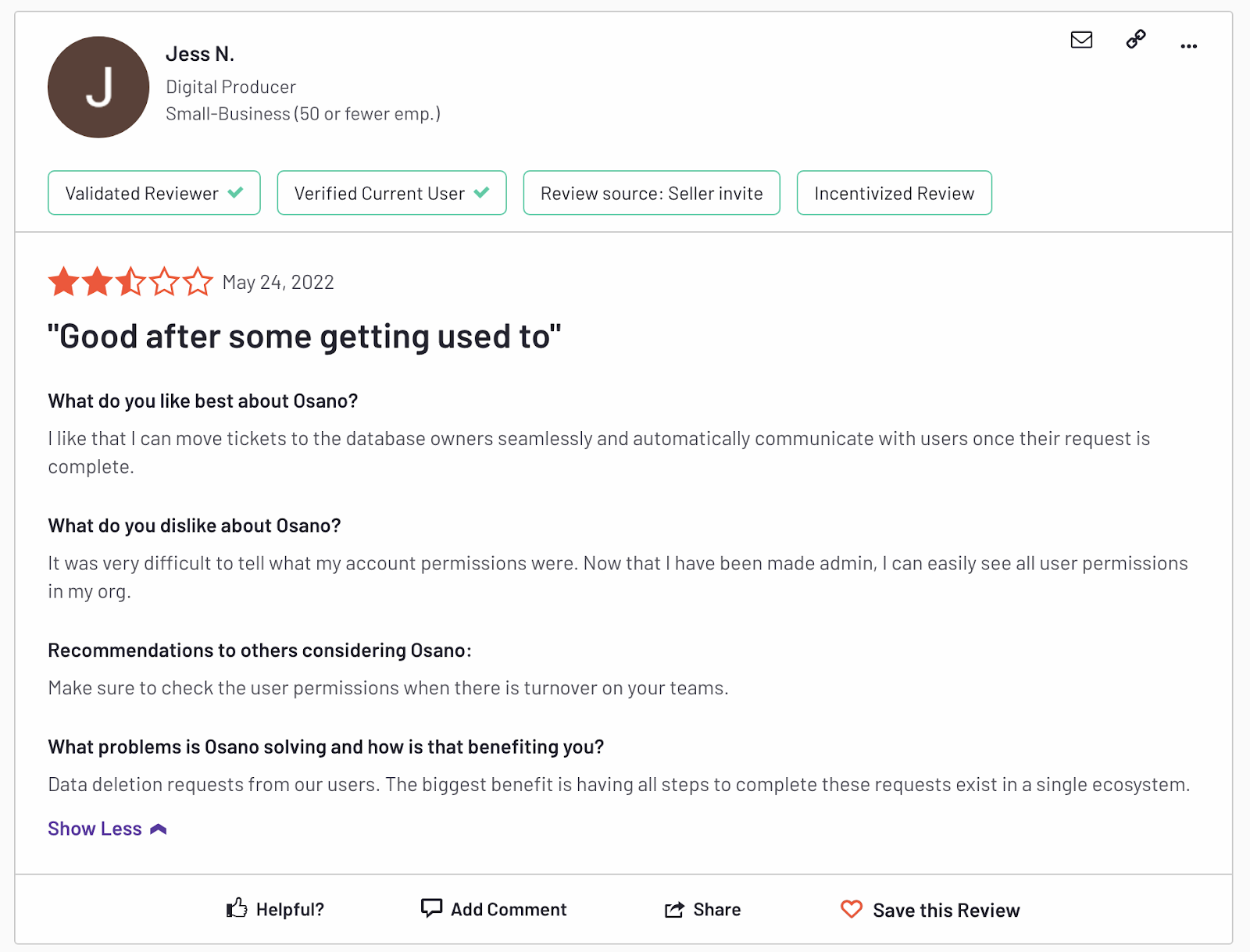The image size is (1250, 952).
Task: Copy review link via chain icon
Action: pyautogui.click(x=1136, y=39)
